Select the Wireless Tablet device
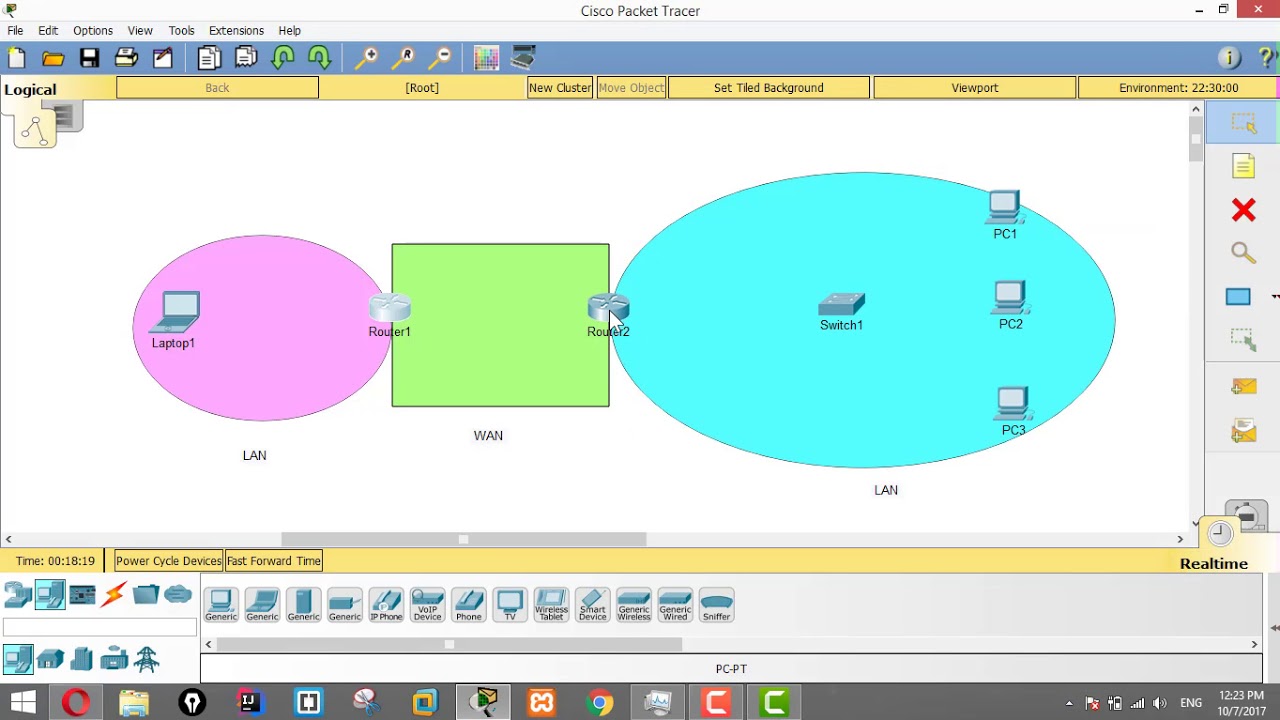1280x720 pixels. click(x=551, y=605)
